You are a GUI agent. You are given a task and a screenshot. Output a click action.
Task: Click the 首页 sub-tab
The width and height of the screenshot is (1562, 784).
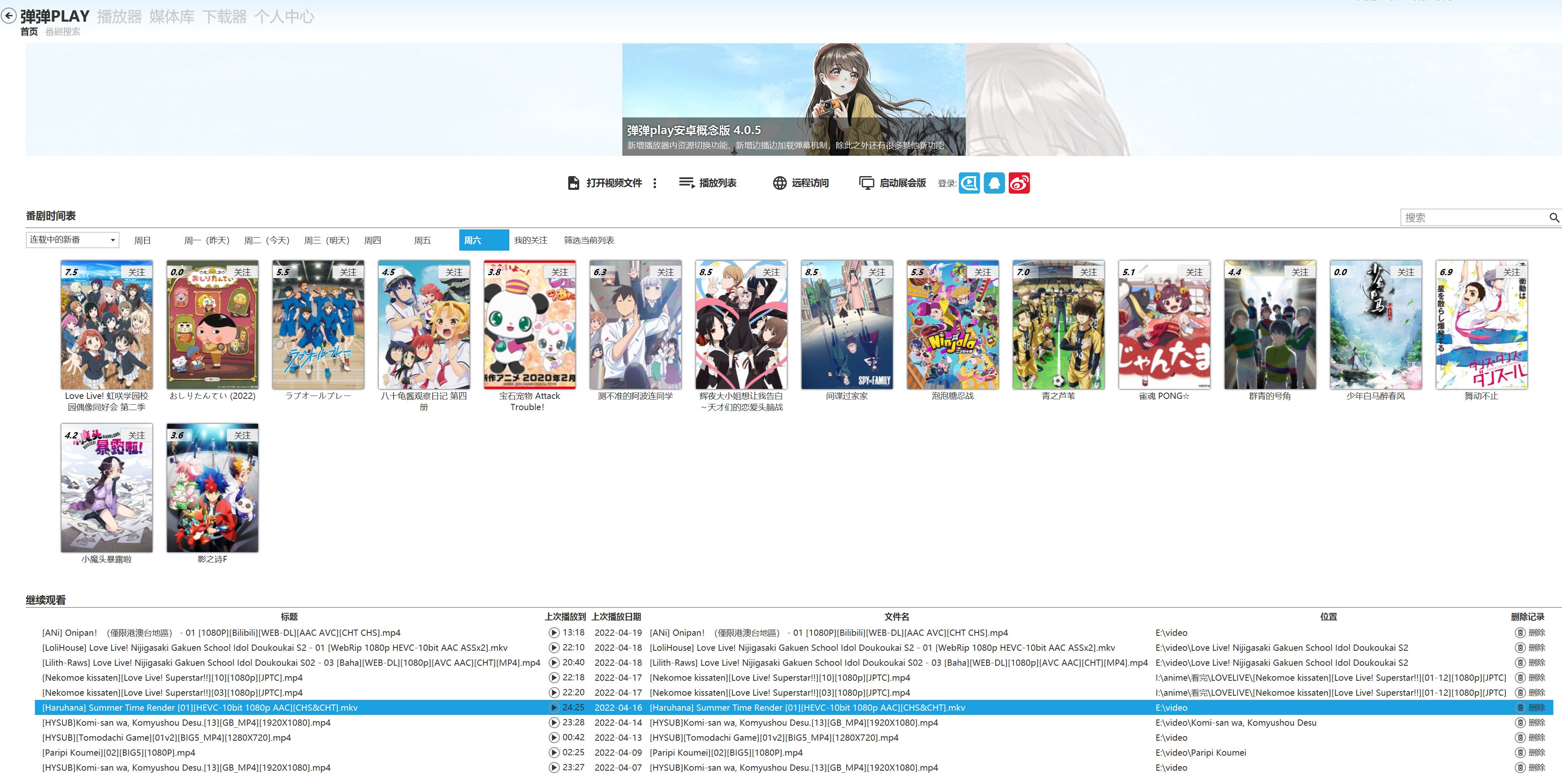[x=29, y=32]
